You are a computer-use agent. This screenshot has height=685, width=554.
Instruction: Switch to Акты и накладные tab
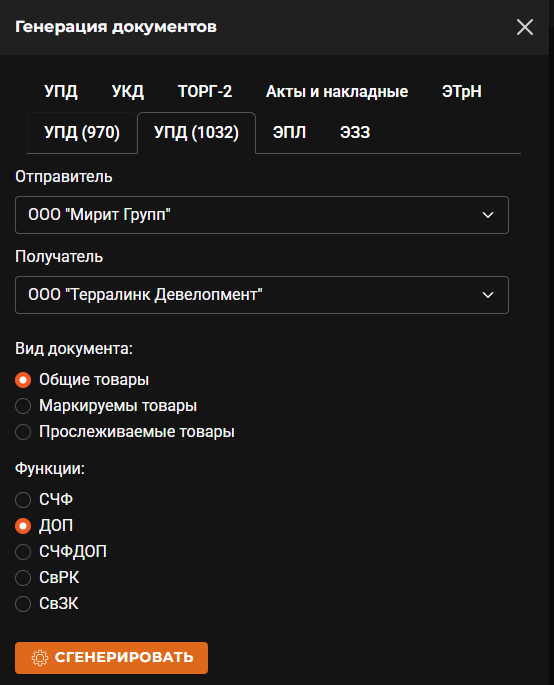click(337, 92)
